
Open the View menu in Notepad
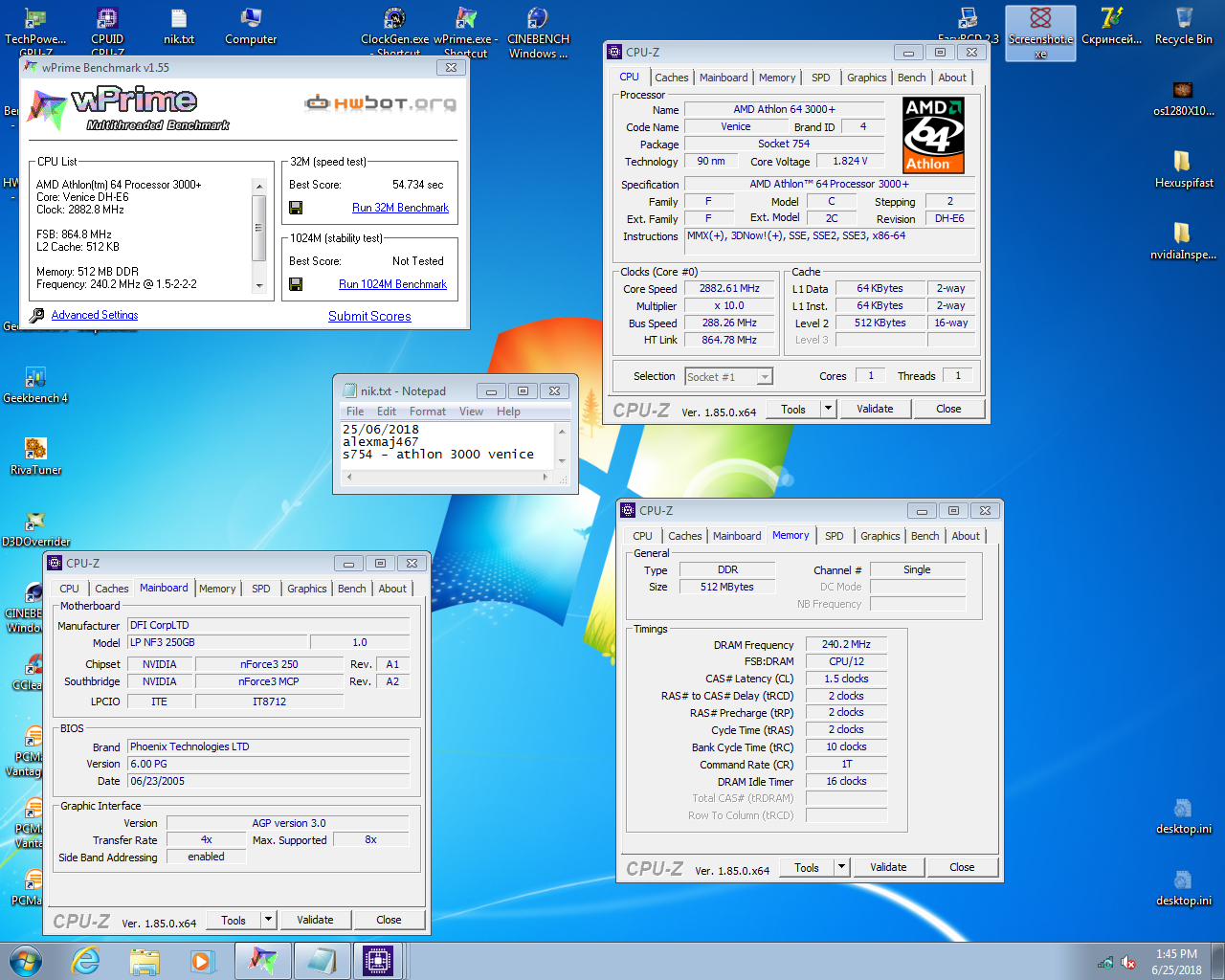pos(471,412)
